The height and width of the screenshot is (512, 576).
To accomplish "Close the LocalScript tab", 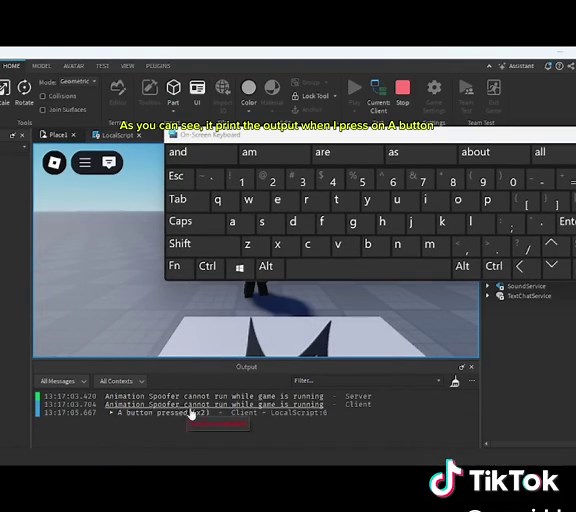I will [139, 136].
